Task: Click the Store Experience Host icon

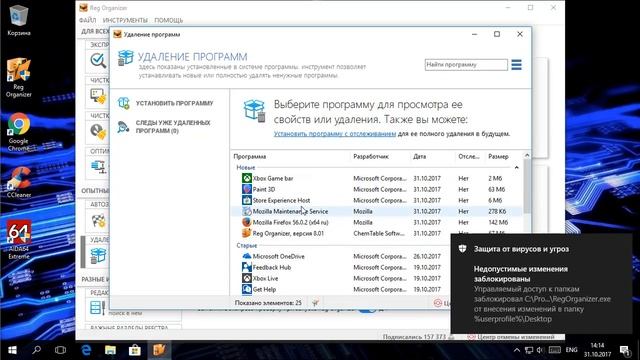Action: (247, 200)
